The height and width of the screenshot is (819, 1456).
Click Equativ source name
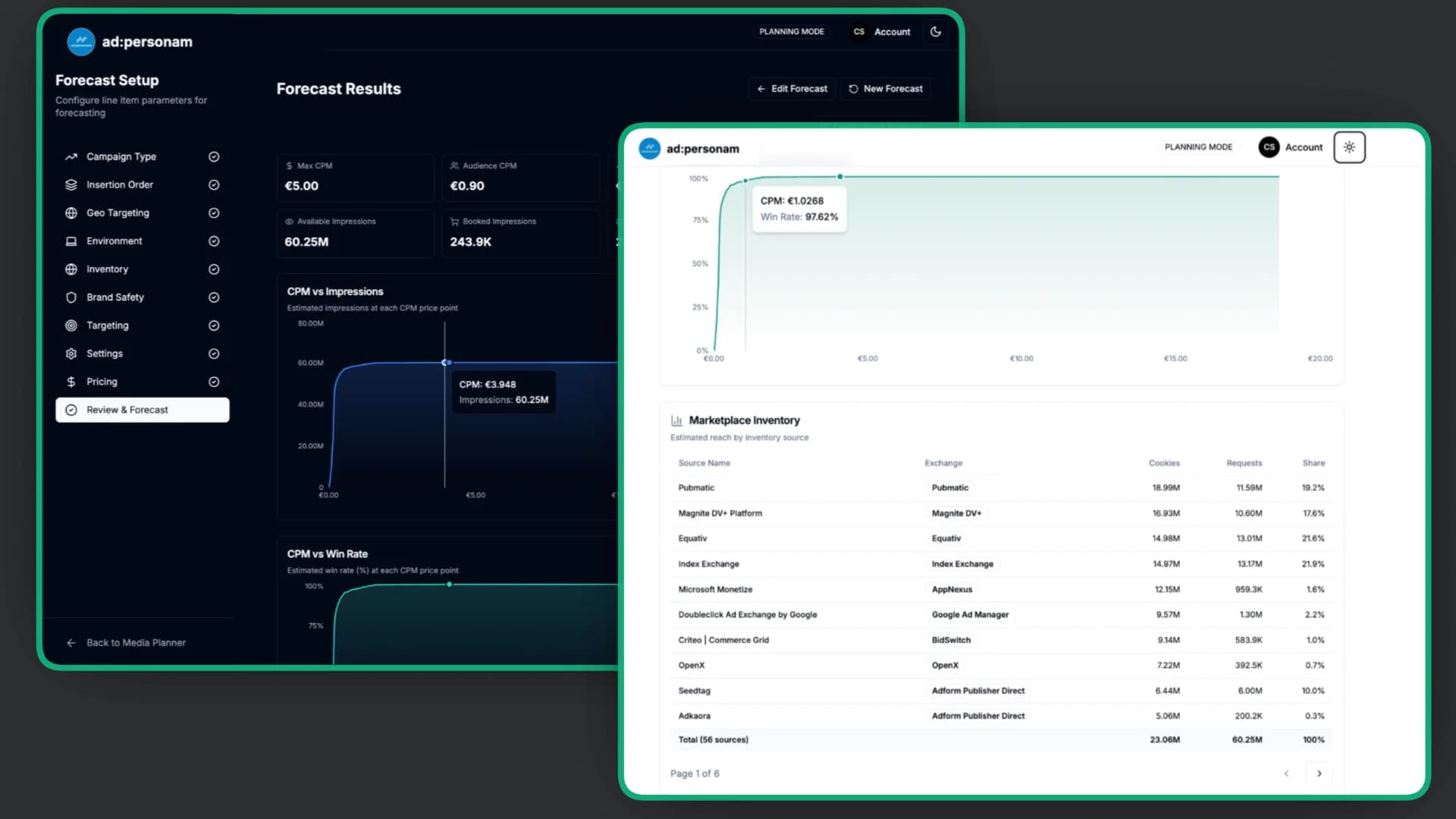pyautogui.click(x=692, y=538)
